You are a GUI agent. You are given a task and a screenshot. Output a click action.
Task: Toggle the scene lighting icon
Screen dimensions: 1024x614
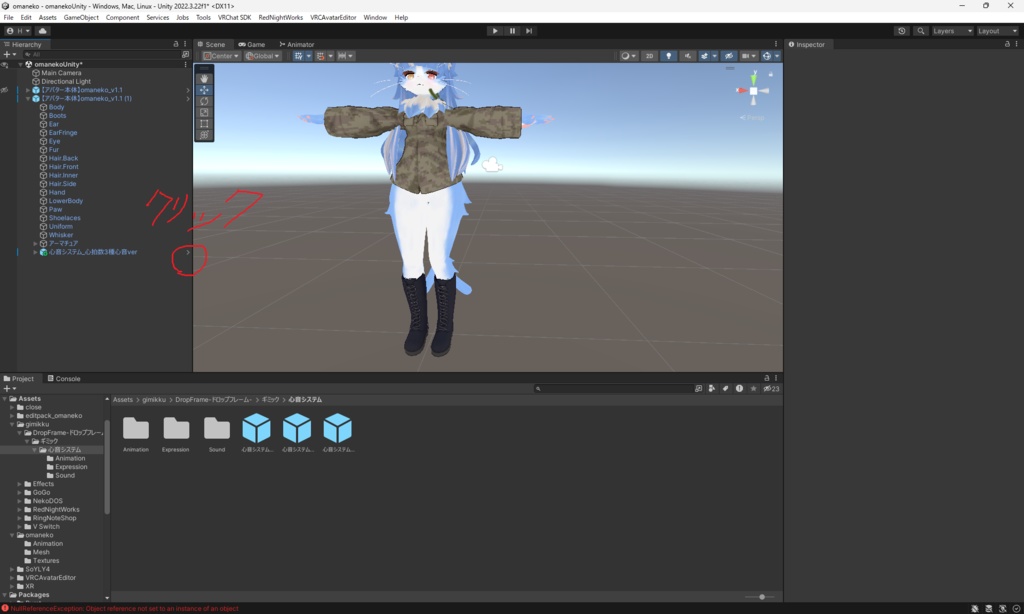[668, 56]
